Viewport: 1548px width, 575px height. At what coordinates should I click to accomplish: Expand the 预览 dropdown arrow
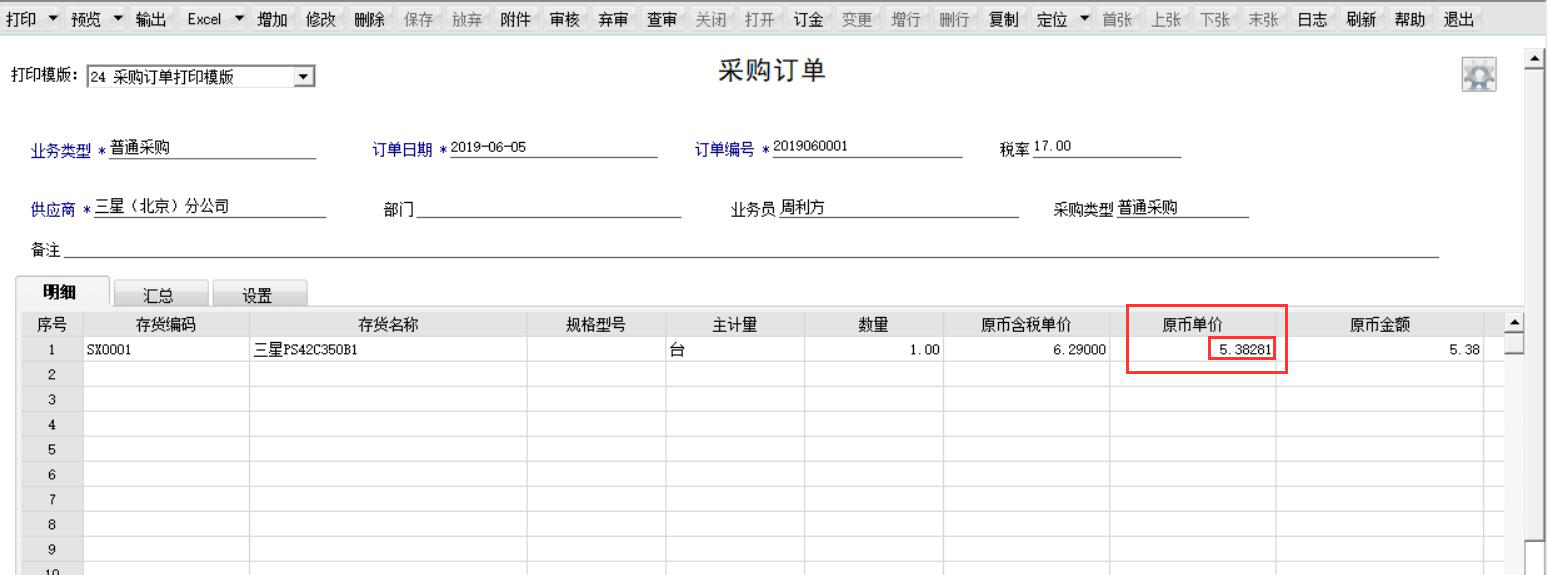click(x=118, y=19)
